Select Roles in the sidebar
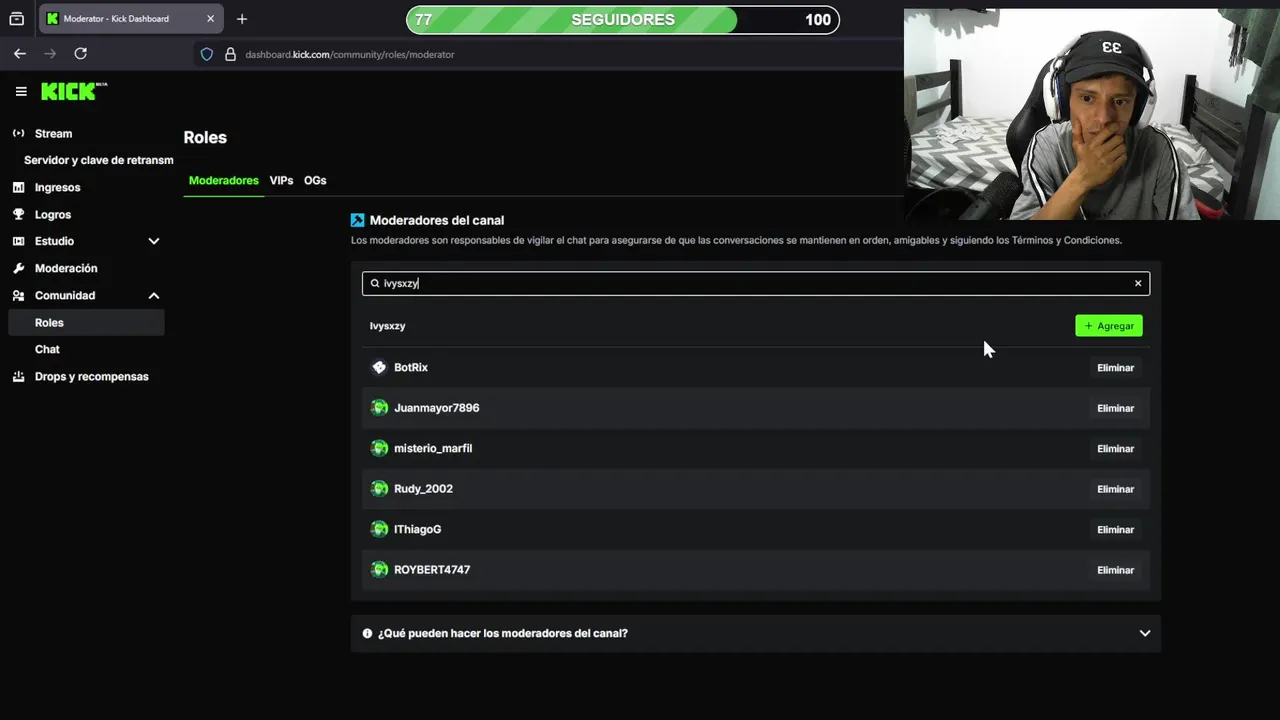 point(86,322)
